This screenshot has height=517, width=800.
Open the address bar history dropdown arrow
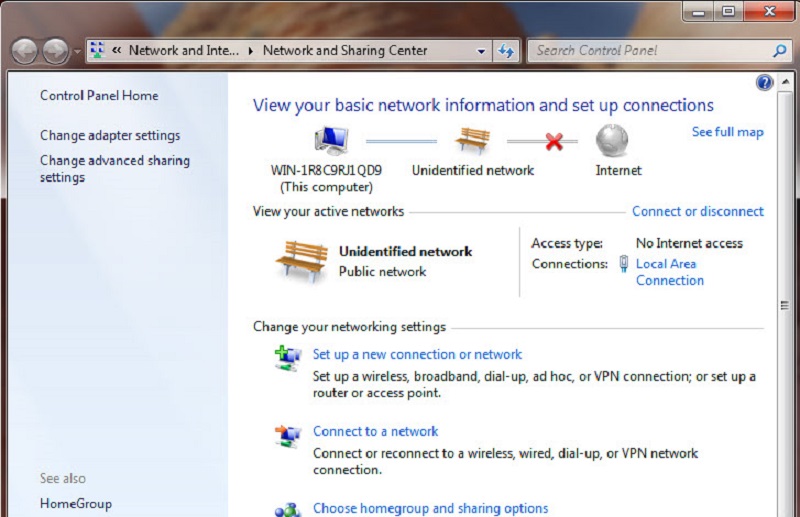coord(481,51)
